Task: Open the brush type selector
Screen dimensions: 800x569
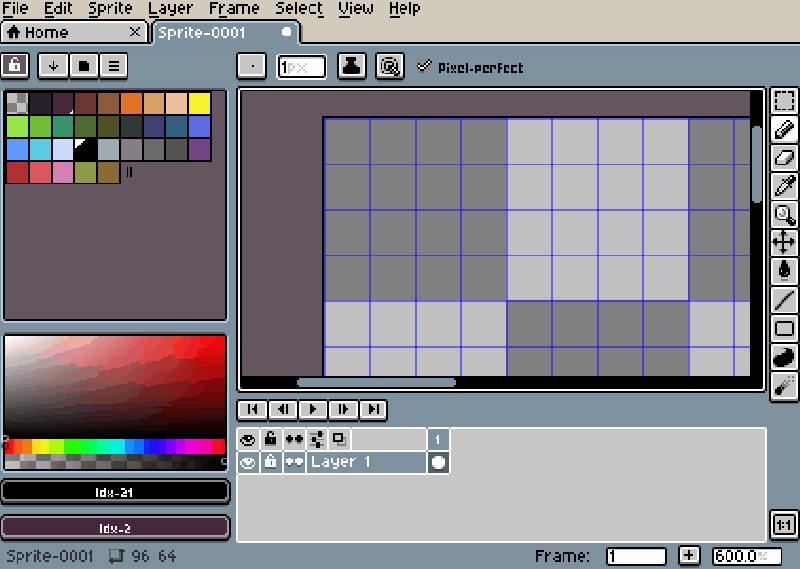Action: click(252, 66)
